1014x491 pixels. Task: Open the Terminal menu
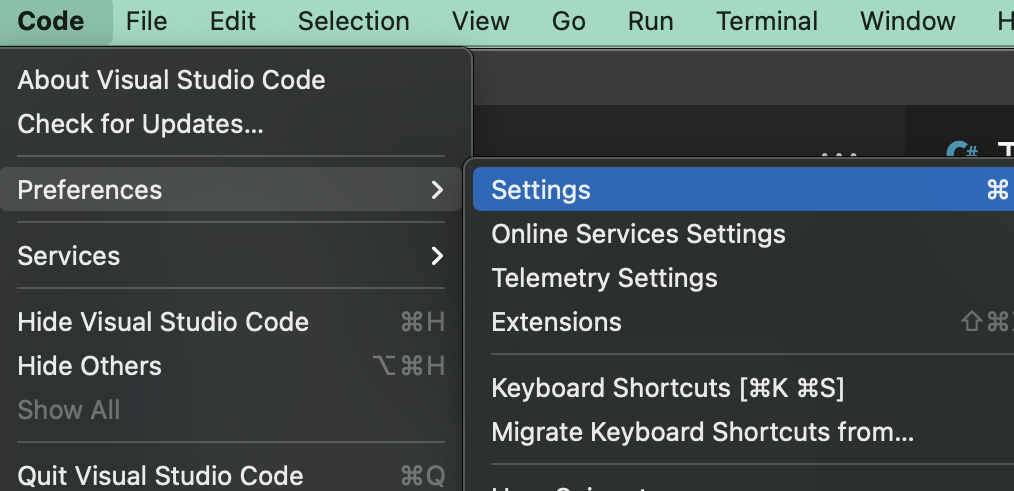(767, 21)
